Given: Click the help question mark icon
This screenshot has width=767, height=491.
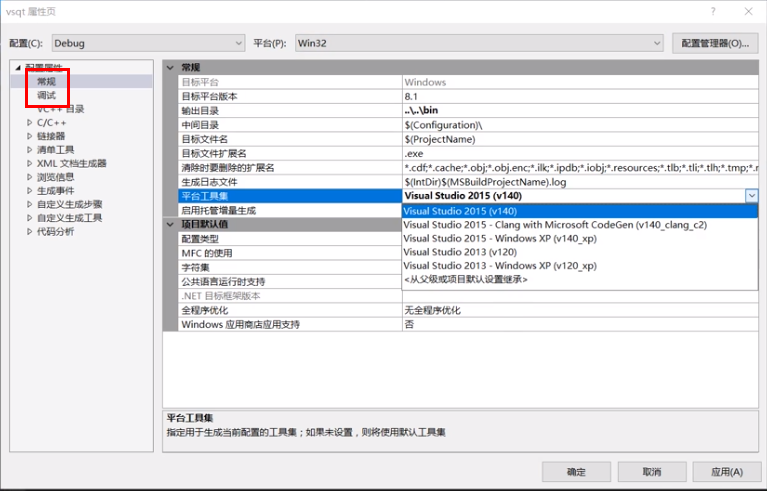Looking at the screenshot, I should [x=712, y=10].
